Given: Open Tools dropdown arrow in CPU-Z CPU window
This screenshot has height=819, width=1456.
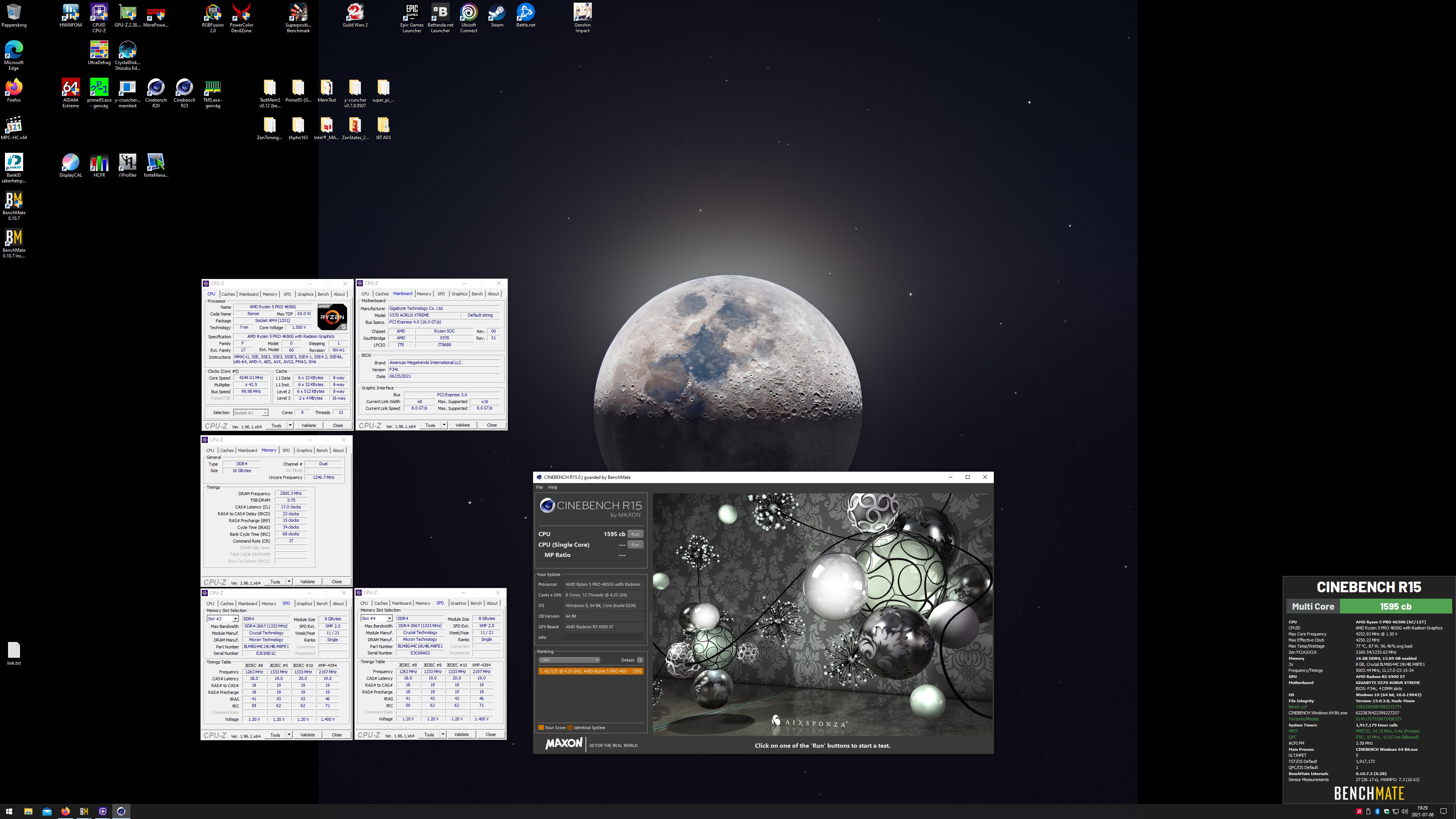Looking at the screenshot, I should coord(290,425).
